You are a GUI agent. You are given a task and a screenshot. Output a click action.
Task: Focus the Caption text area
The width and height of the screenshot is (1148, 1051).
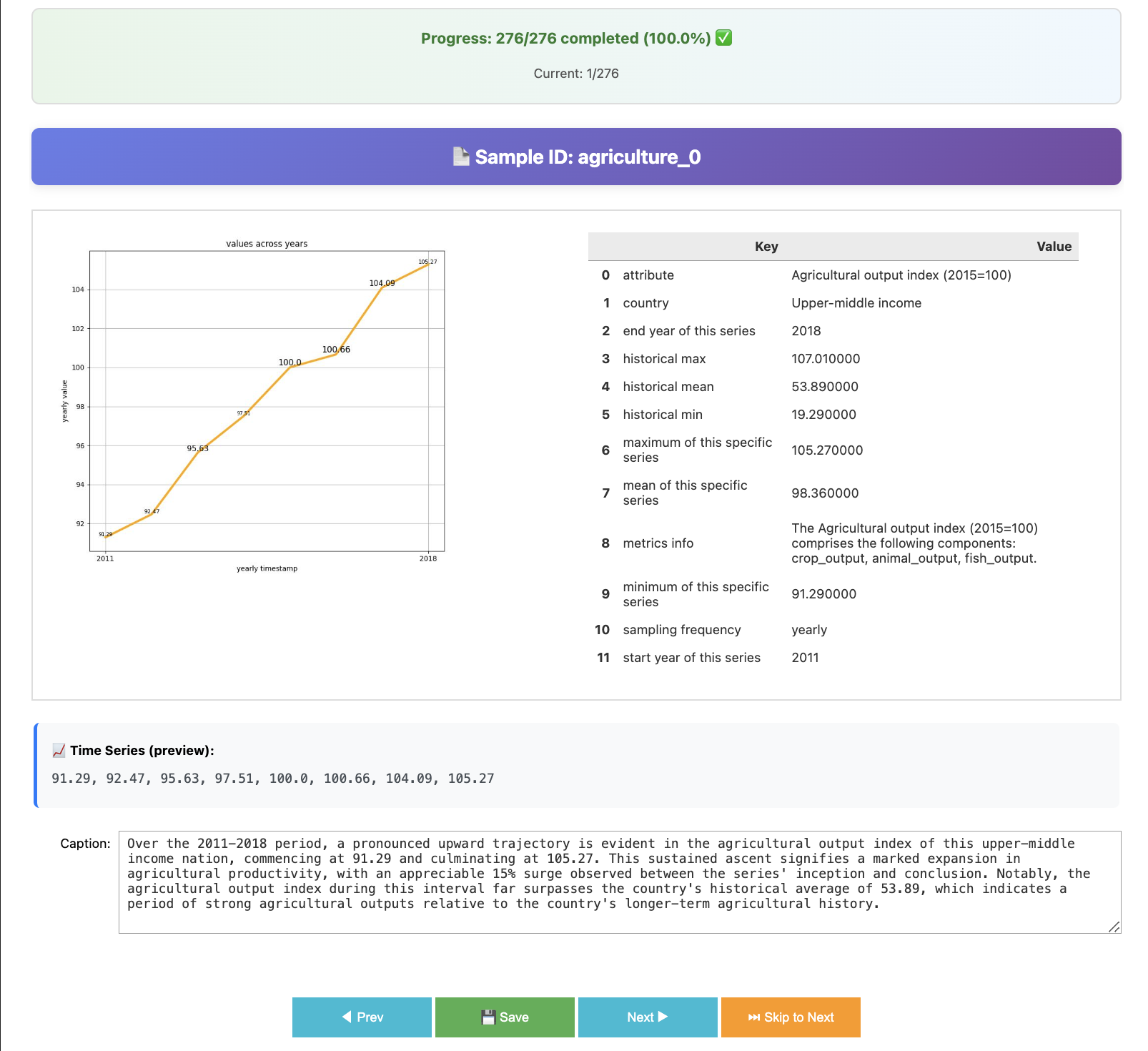click(619, 882)
